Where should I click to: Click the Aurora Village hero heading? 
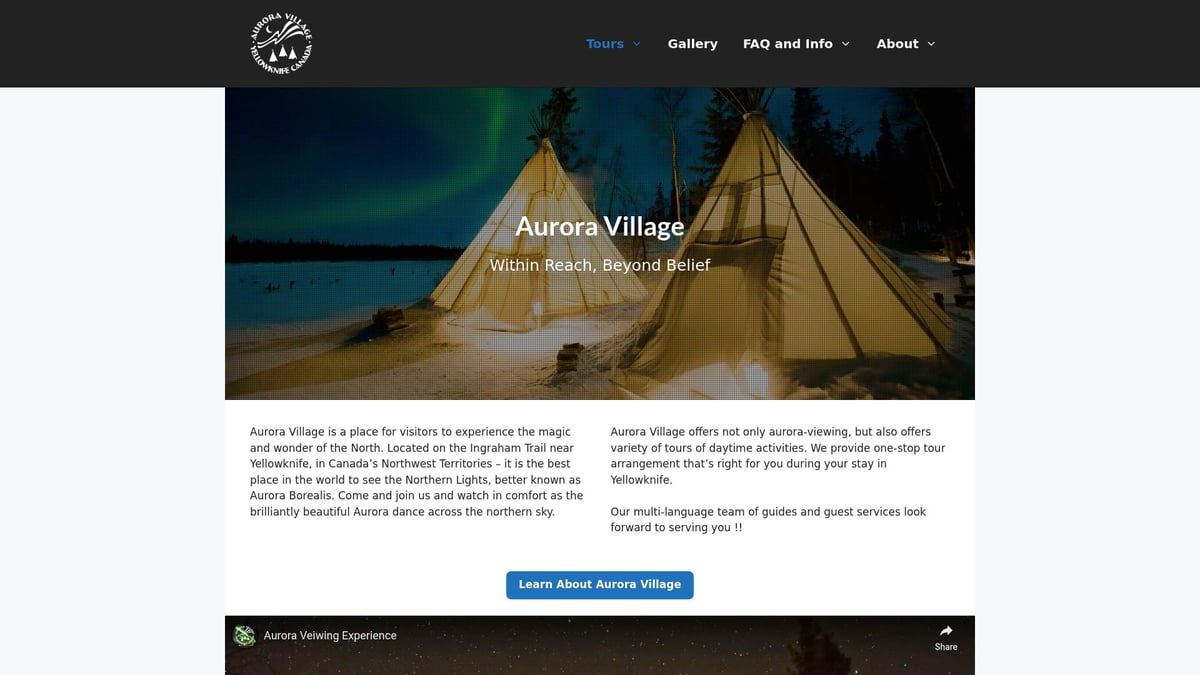point(600,227)
